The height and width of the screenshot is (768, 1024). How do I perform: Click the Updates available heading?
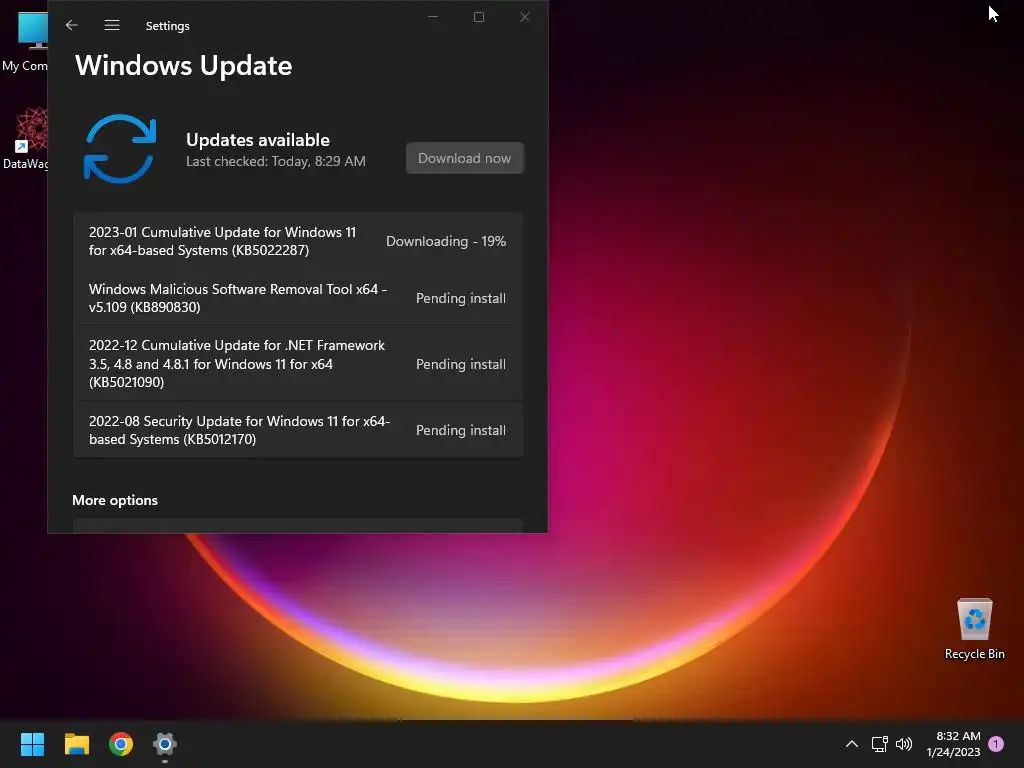click(x=258, y=140)
